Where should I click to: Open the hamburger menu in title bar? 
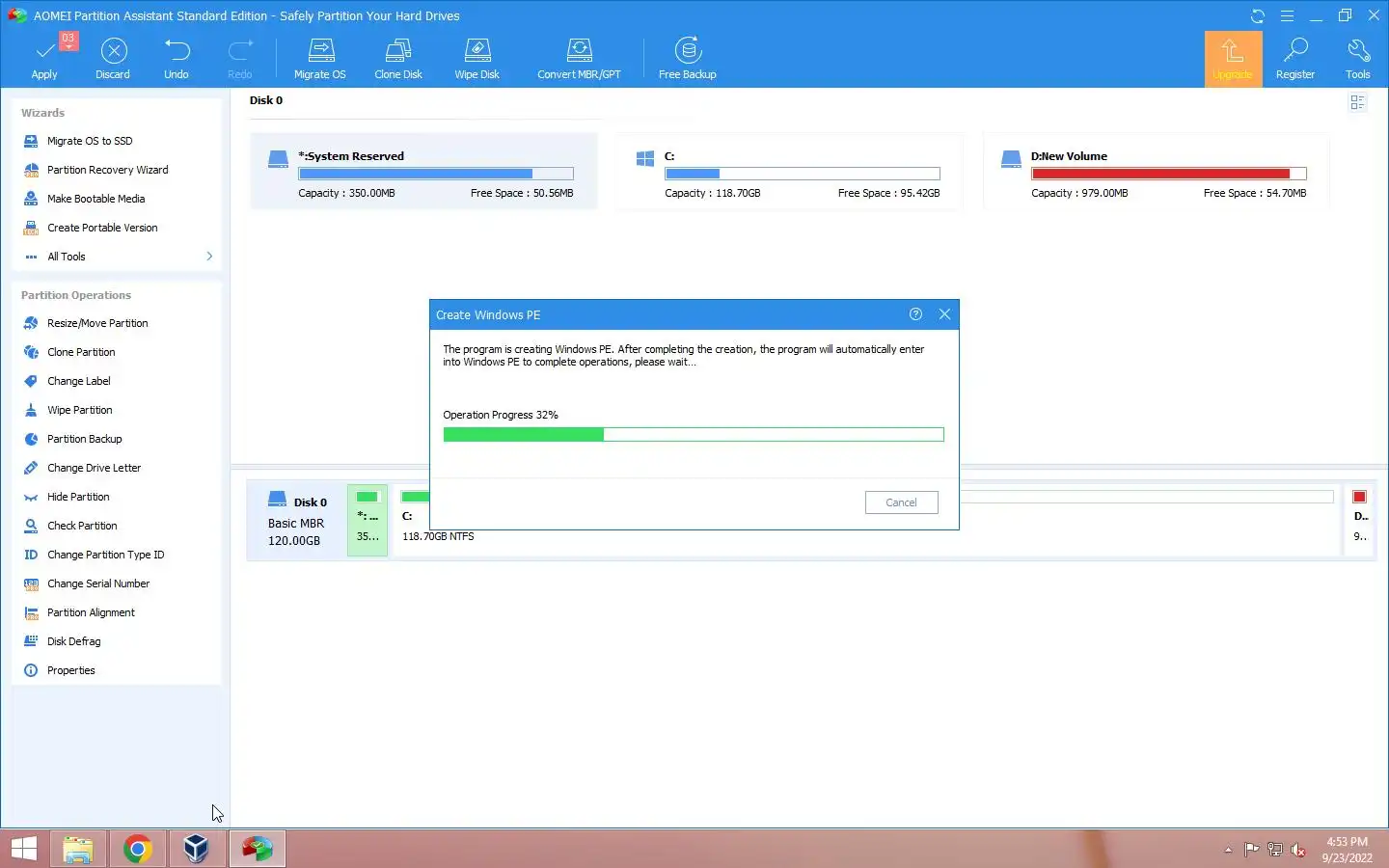pyautogui.click(x=1287, y=15)
